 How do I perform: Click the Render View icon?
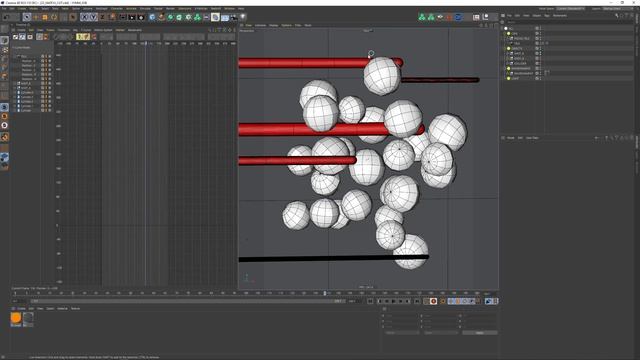pyautogui.click(x=123, y=17)
